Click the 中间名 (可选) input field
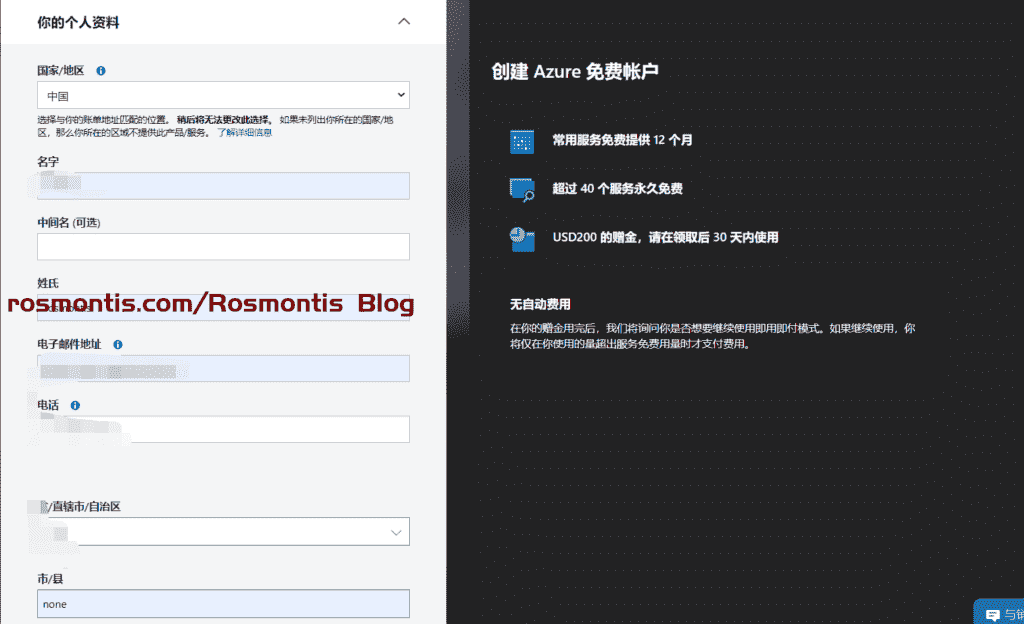The height and width of the screenshot is (624, 1024). pos(223,247)
